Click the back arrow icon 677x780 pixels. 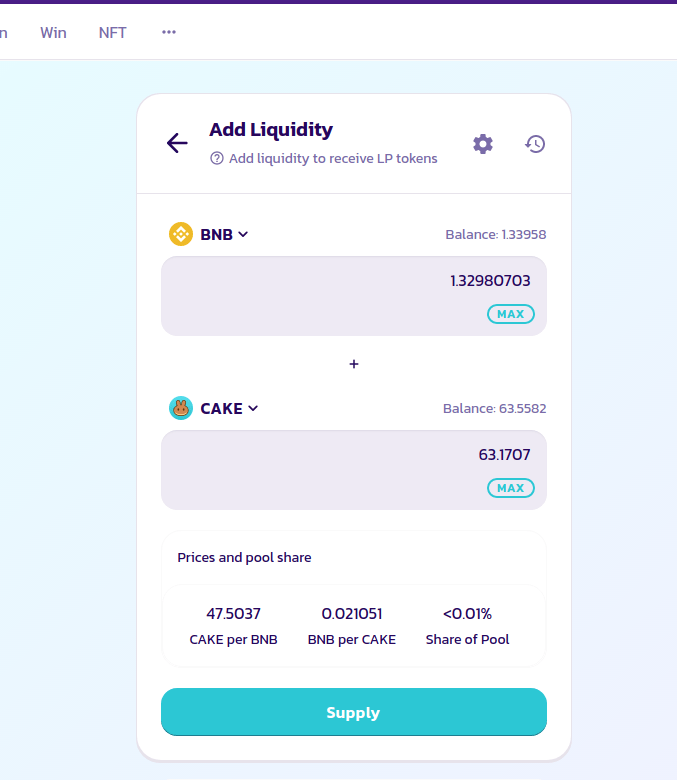pos(177,143)
